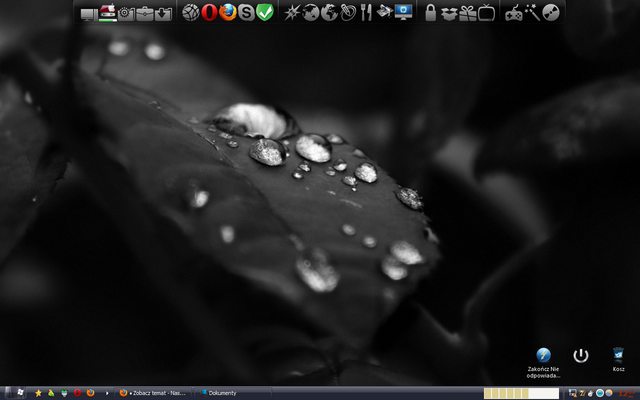Click the yellow star quick launch icon
Image resolution: width=640 pixels, height=400 pixels.
tap(38, 393)
